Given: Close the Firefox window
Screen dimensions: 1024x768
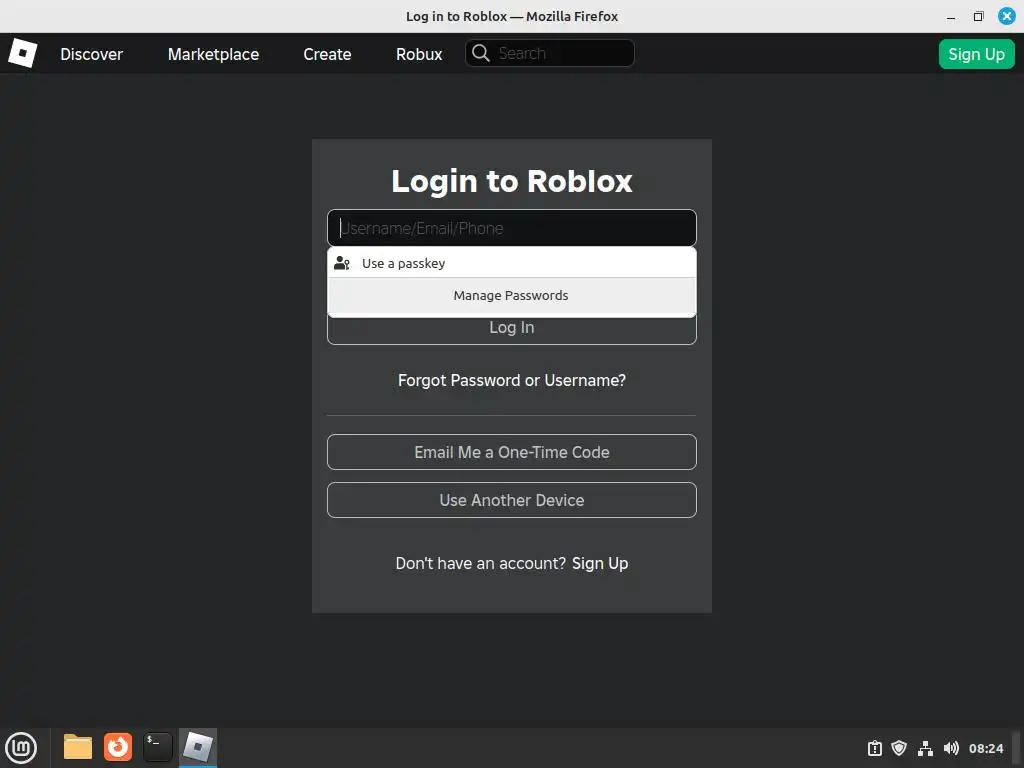Looking at the screenshot, I should coord(1007,16).
